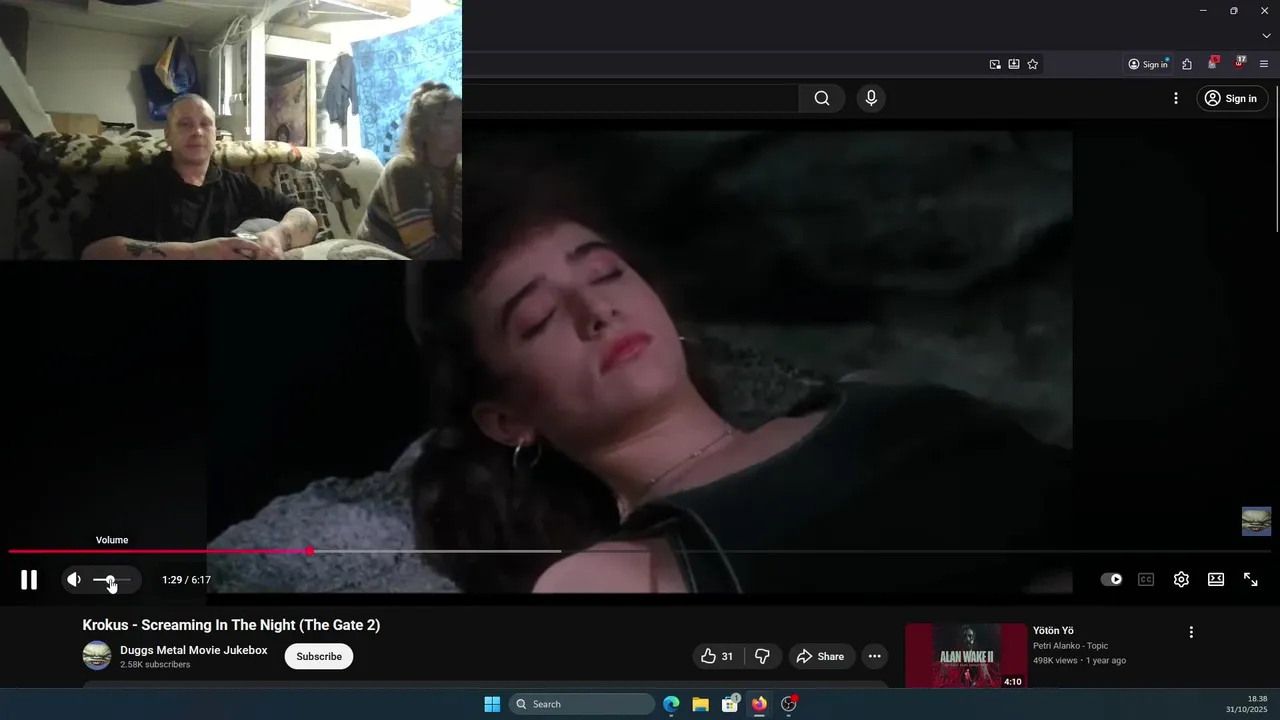Open Firefox extensions puzzle icon
The height and width of the screenshot is (720, 1280).
pos(1187,64)
